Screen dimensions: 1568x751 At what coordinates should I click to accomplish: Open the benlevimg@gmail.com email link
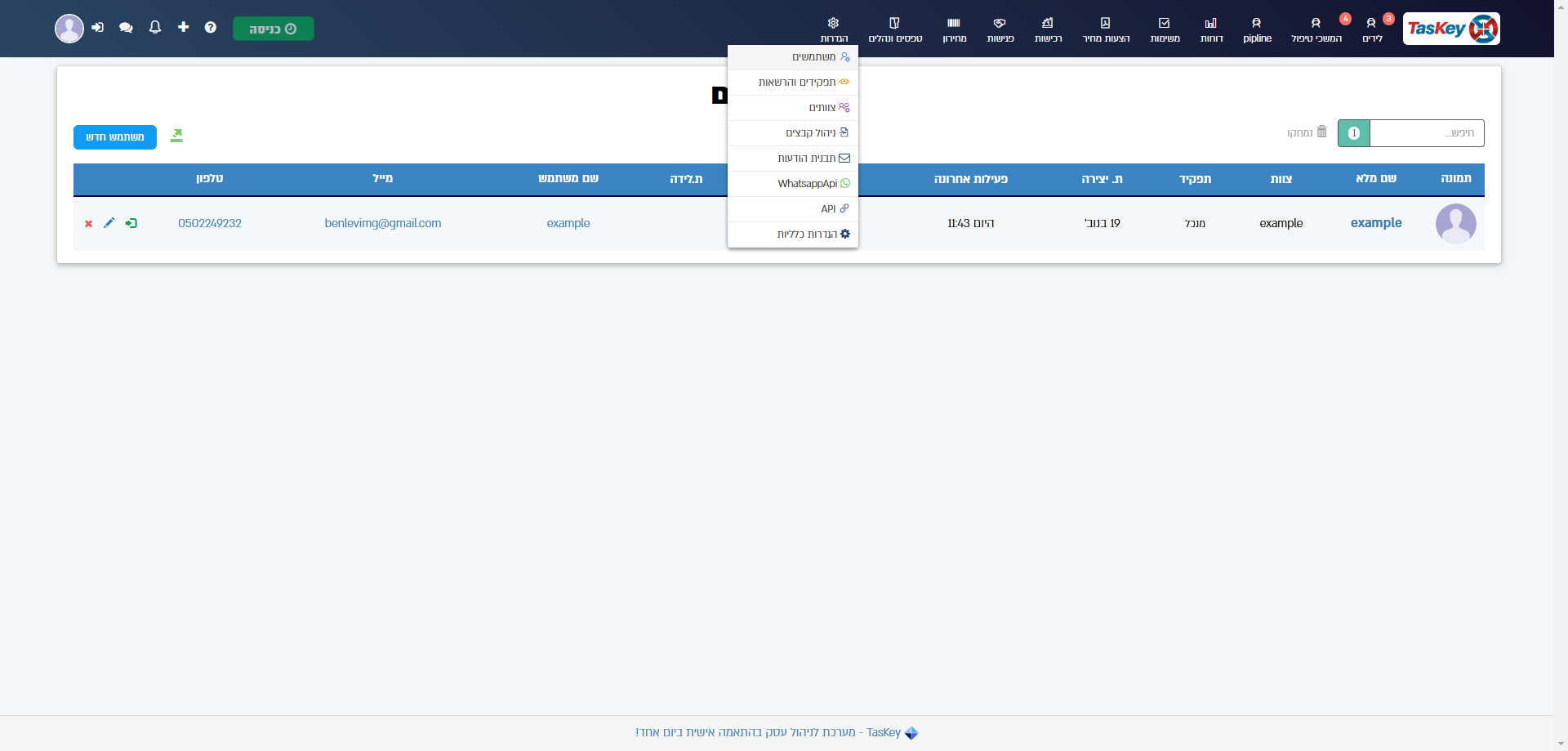click(x=382, y=223)
